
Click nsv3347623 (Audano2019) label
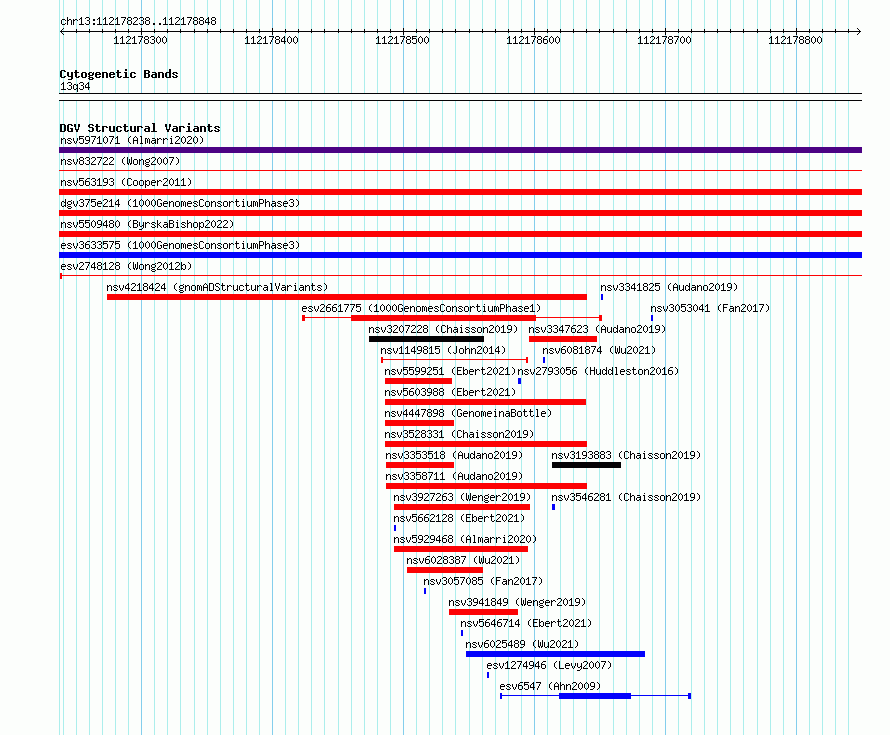click(597, 329)
